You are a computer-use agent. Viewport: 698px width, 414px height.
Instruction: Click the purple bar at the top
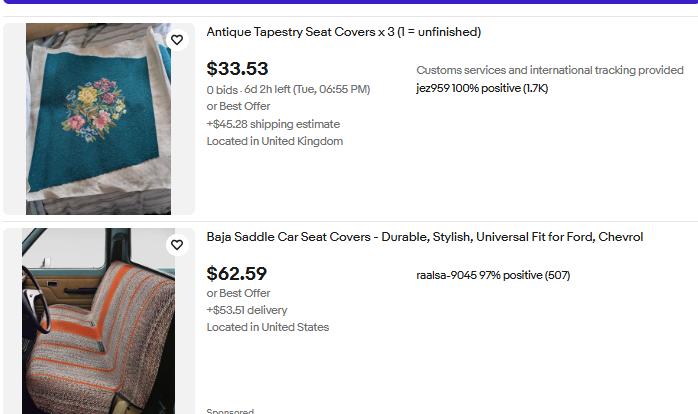click(349, 2)
